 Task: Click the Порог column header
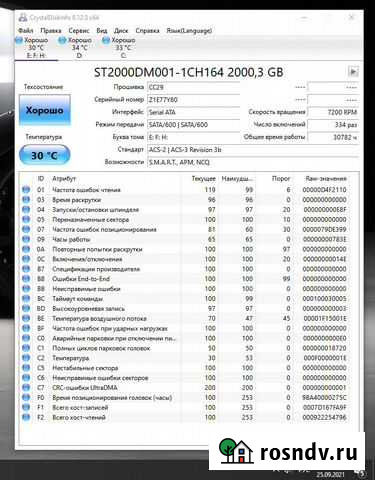pos(281,179)
